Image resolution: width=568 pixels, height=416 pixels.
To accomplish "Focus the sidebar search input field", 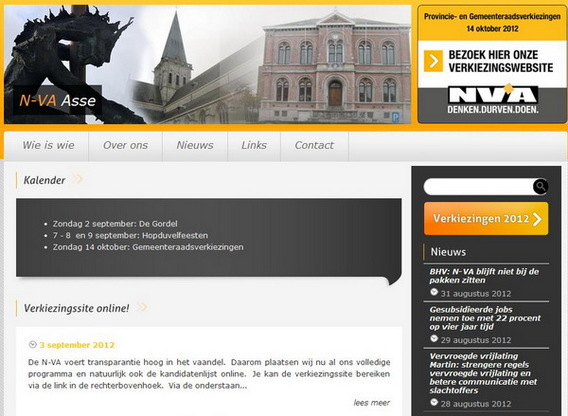I will point(478,187).
